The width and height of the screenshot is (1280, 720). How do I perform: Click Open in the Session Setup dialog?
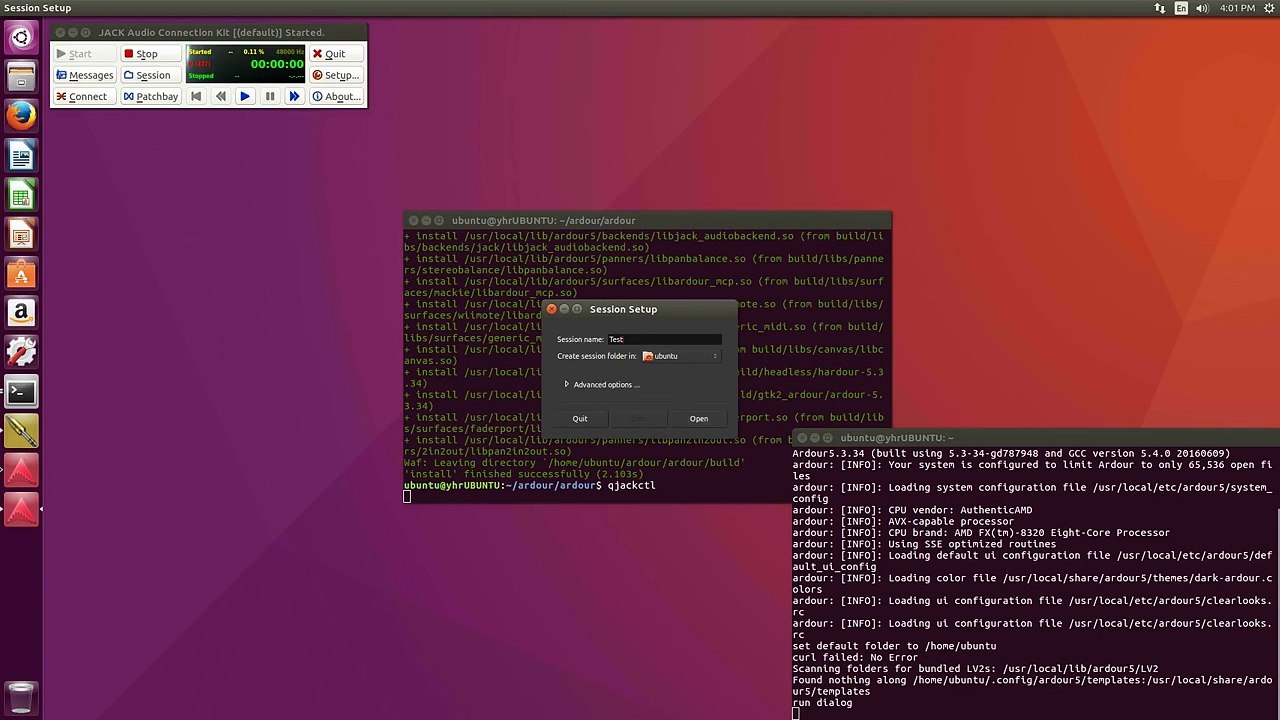coord(698,419)
